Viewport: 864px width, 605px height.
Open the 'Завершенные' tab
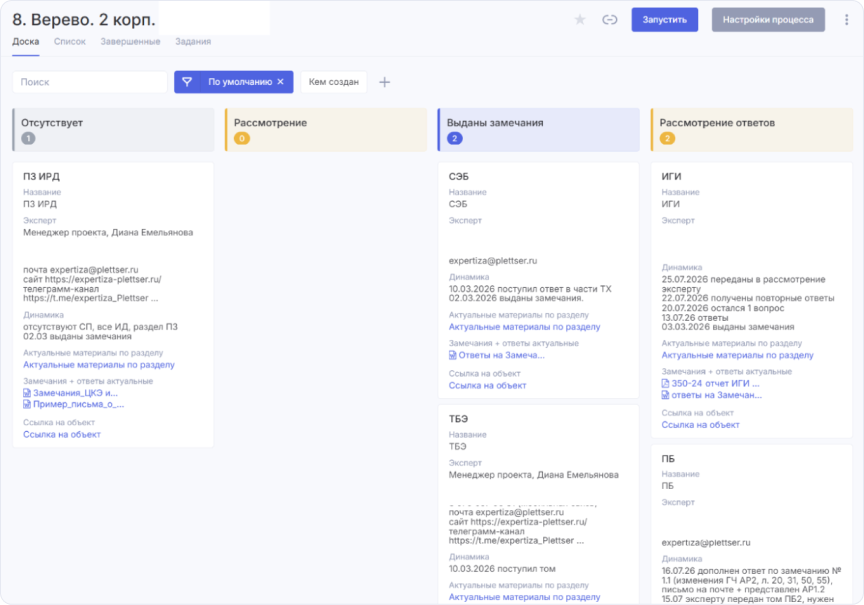[130, 42]
